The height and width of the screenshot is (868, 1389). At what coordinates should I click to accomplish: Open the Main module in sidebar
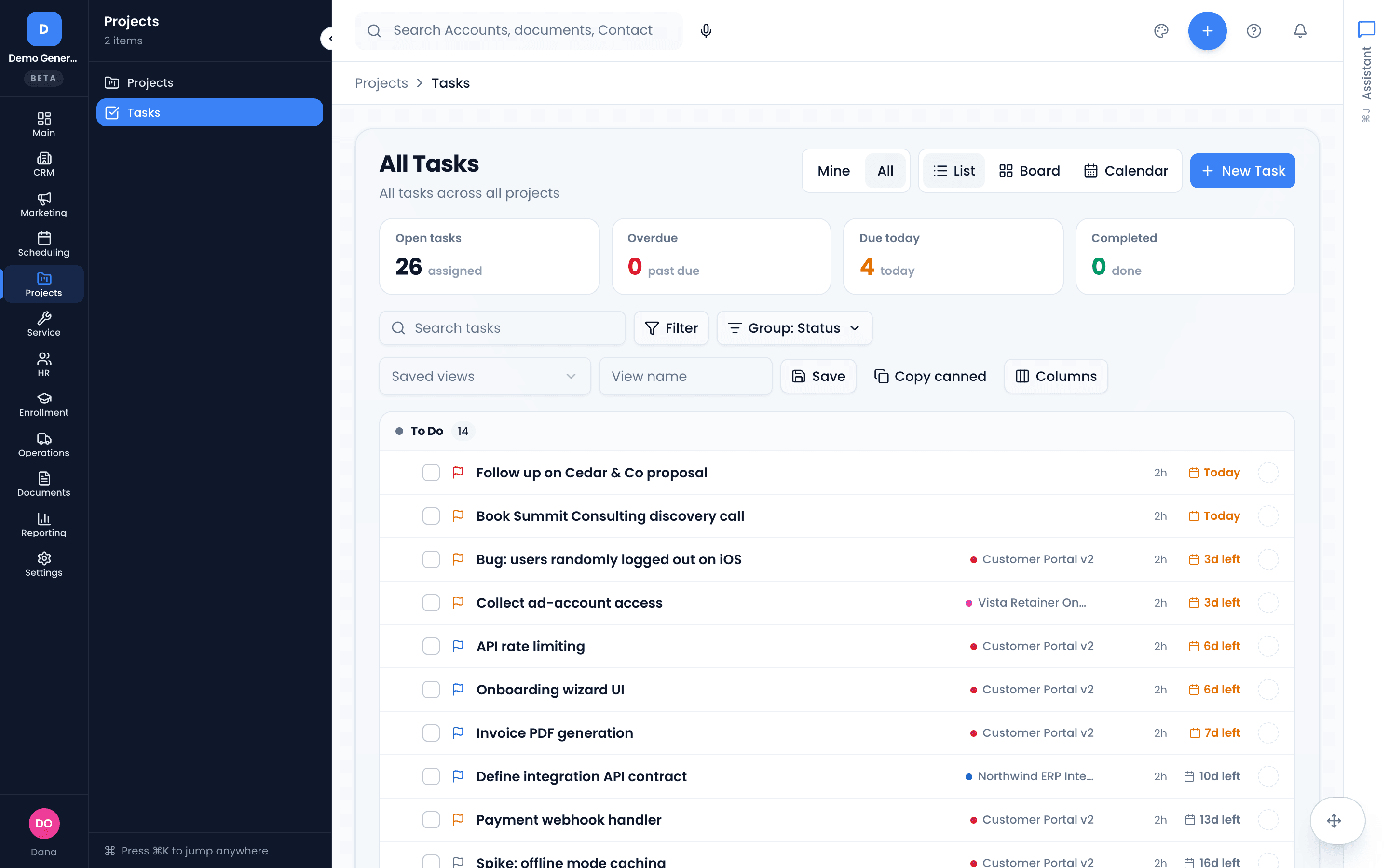43,124
